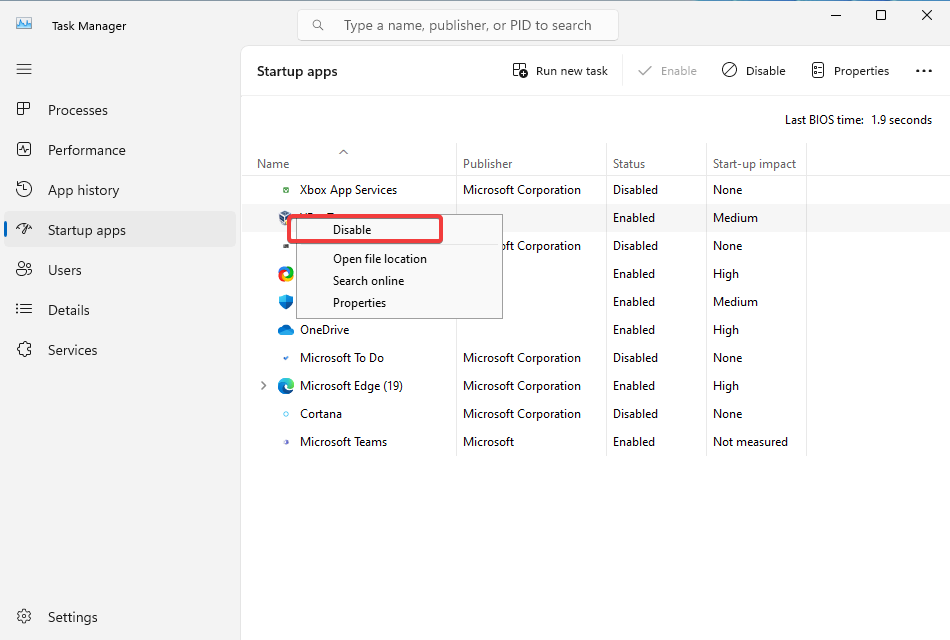950x640 pixels.
Task: Click the OneDrive cloud icon
Action: coord(286,330)
